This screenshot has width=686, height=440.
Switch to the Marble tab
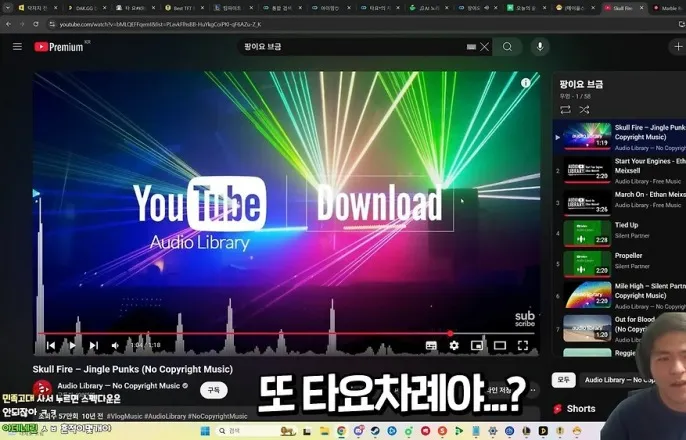tap(667, 8)
